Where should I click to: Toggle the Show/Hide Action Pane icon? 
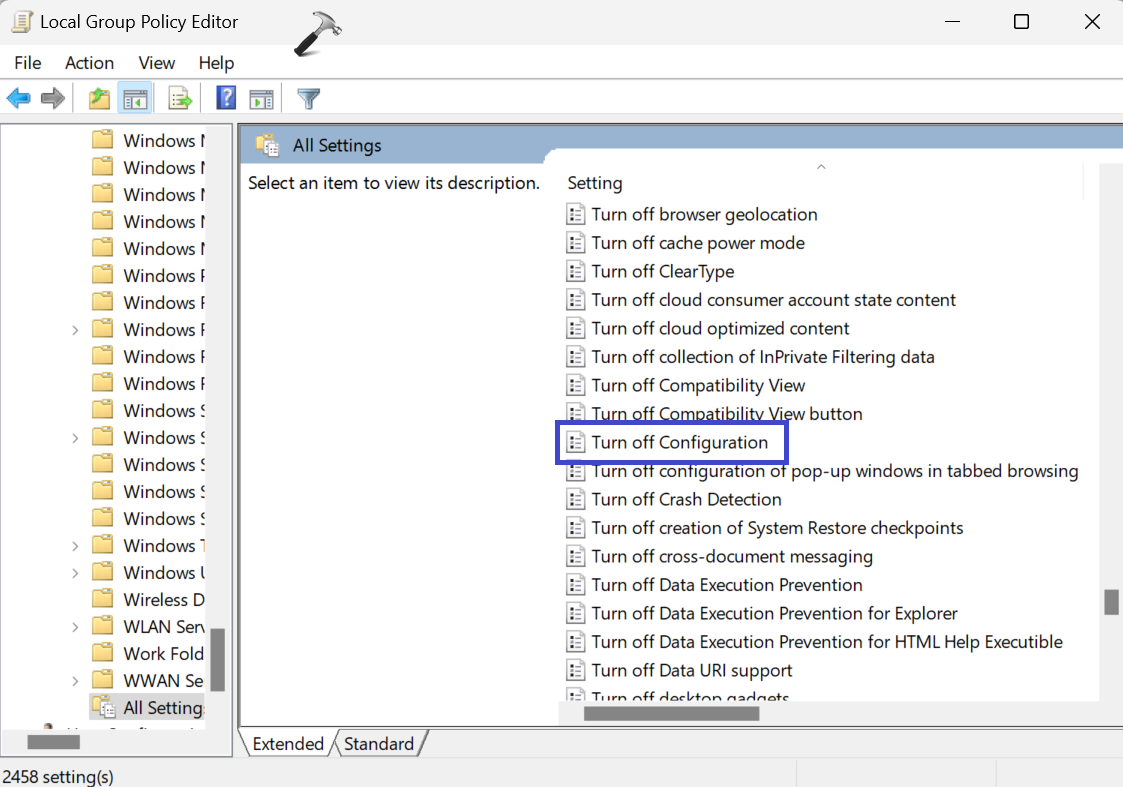(x=262, y=98)
